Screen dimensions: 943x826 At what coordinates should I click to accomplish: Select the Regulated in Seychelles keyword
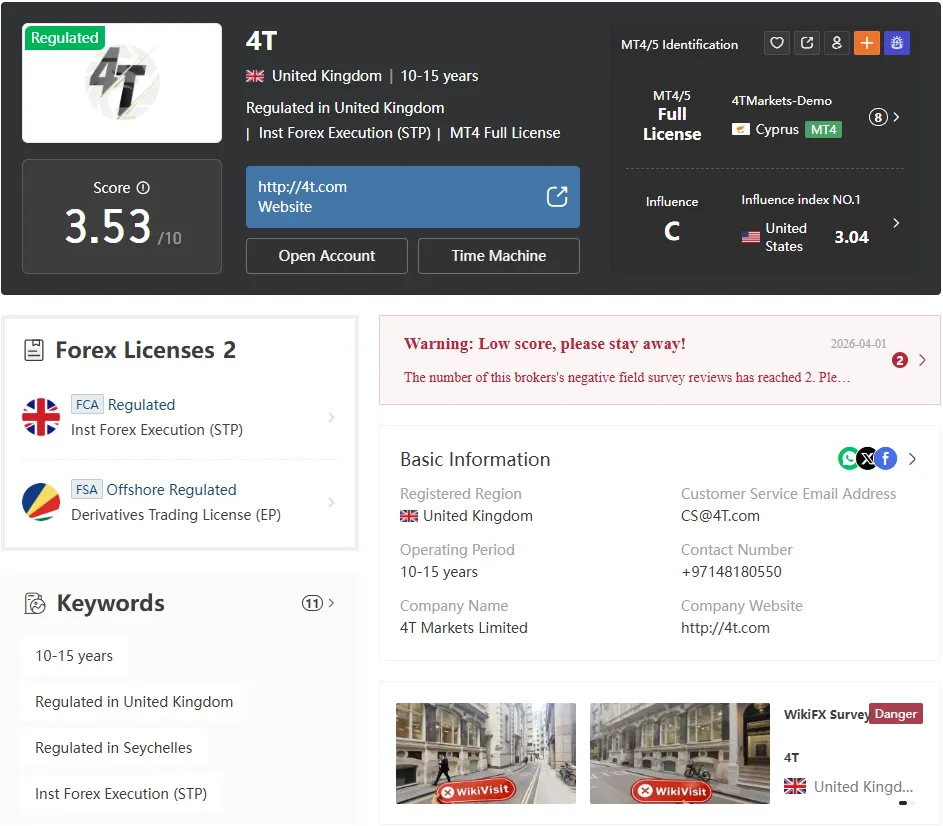coord(114,748)
